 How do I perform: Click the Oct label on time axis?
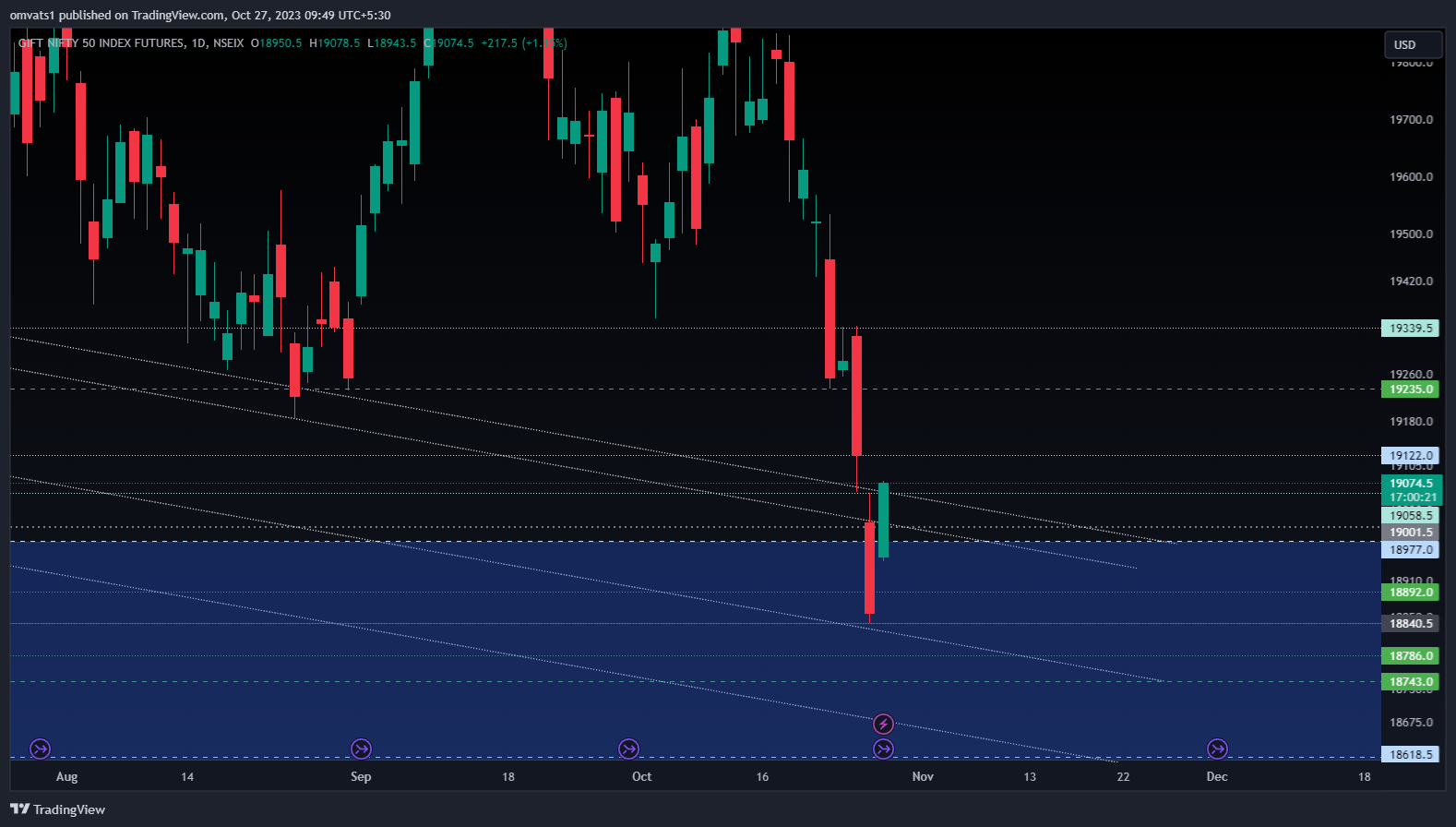click(641, 776)
